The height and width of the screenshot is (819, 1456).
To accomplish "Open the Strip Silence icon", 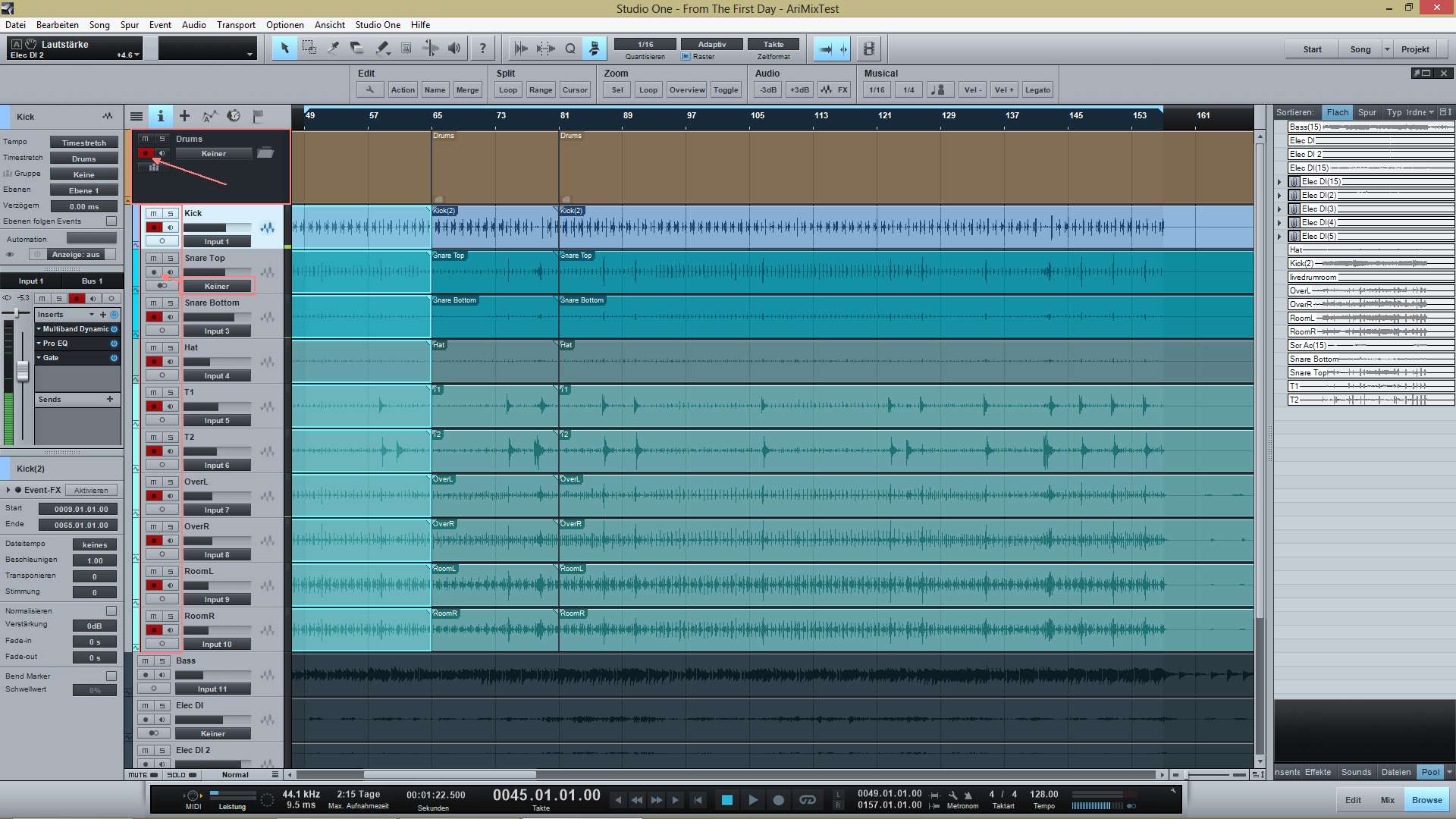I will (545, 49).
